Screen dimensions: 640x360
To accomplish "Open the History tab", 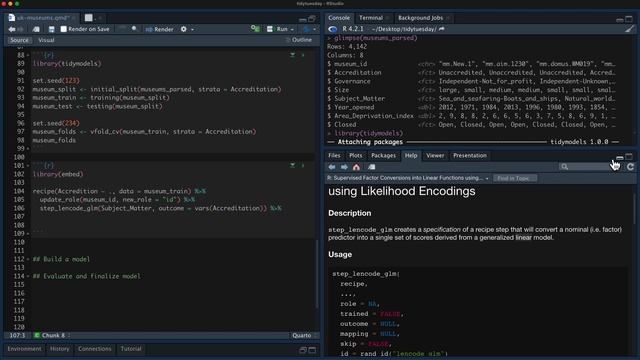I will pyautogui.click(x=60, y=349).
